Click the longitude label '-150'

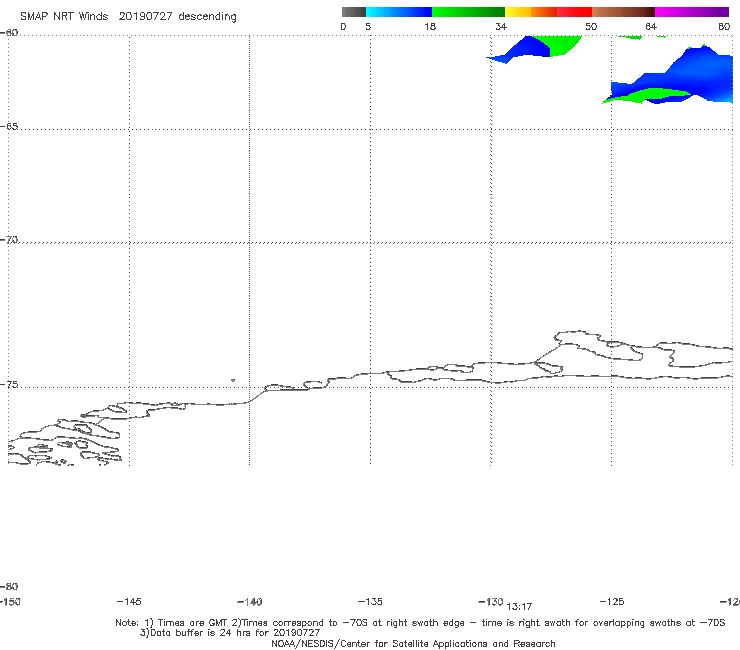tap(10, 601)
